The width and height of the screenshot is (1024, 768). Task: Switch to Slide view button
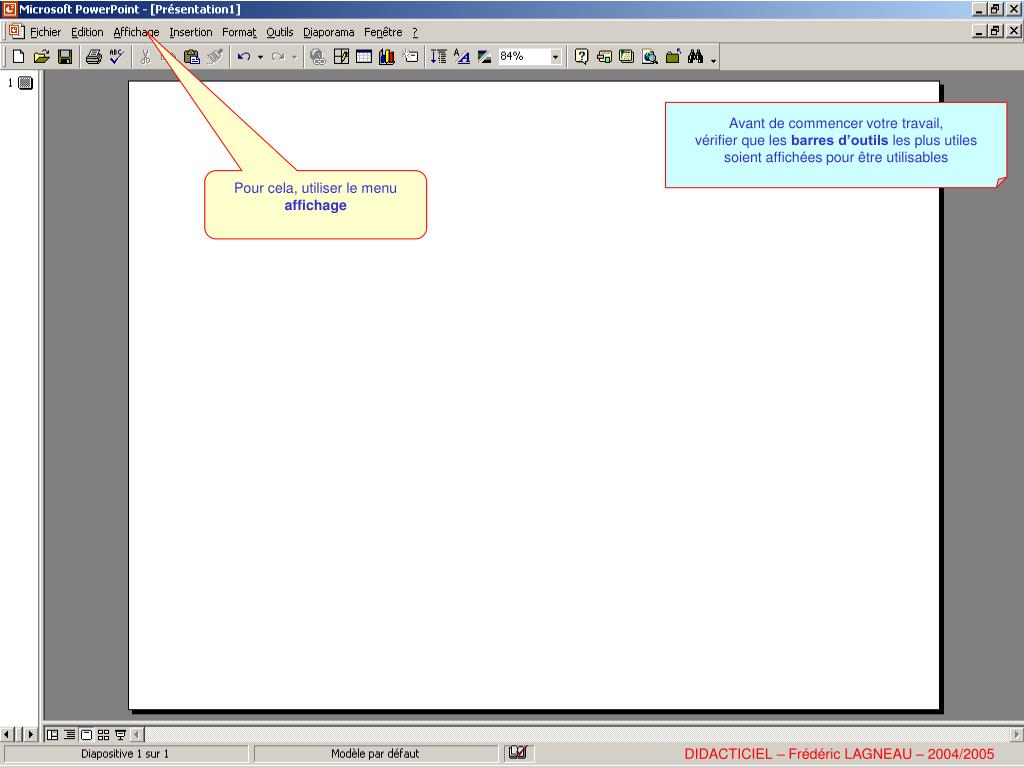point(86,735)
